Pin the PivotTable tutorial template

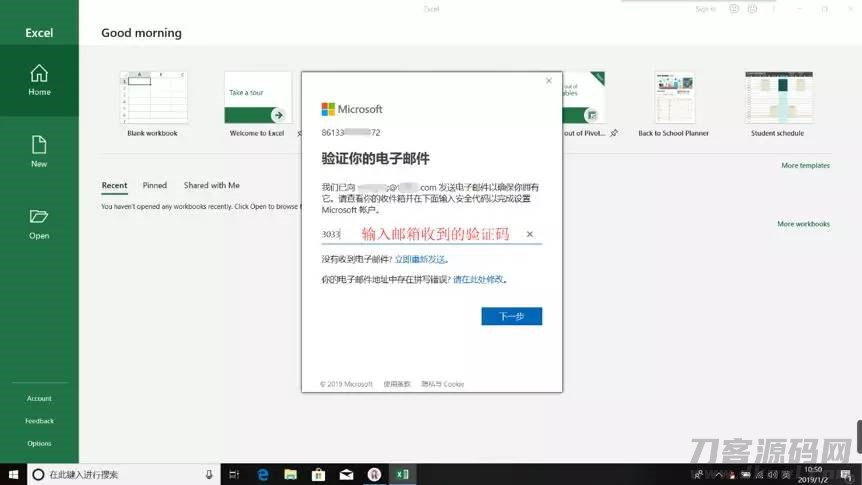(614, 133)
